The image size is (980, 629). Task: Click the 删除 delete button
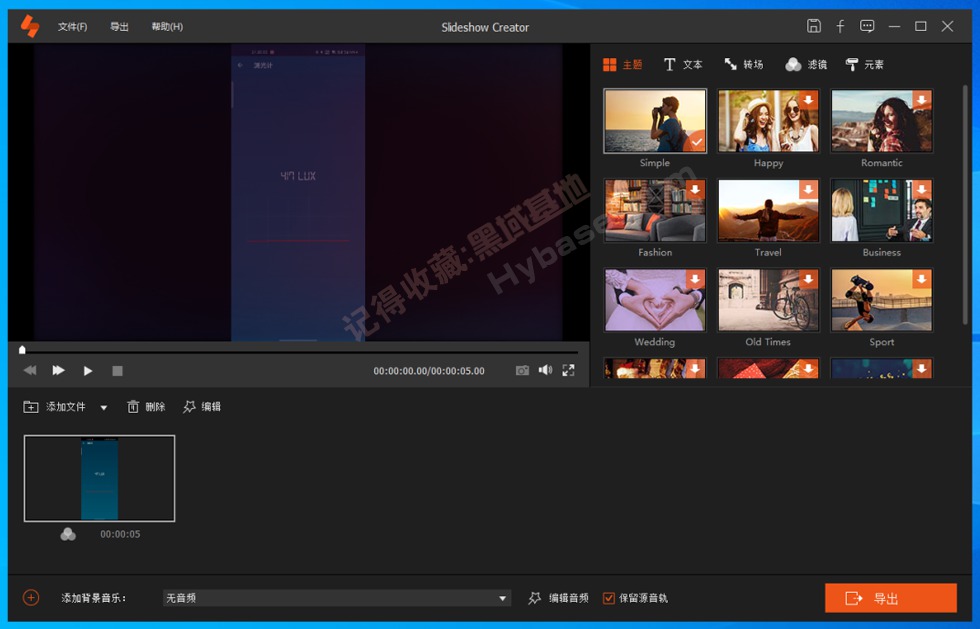coord(146,407)
